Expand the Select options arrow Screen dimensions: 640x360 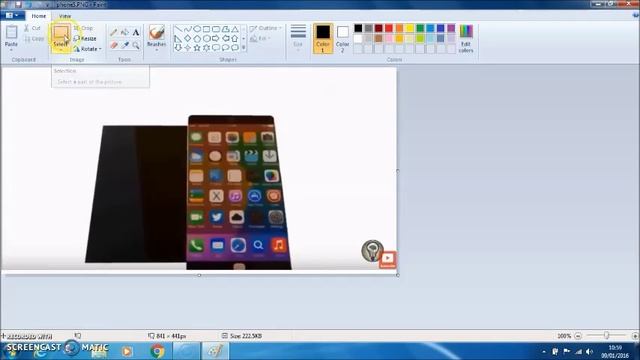tap(60, 50)
